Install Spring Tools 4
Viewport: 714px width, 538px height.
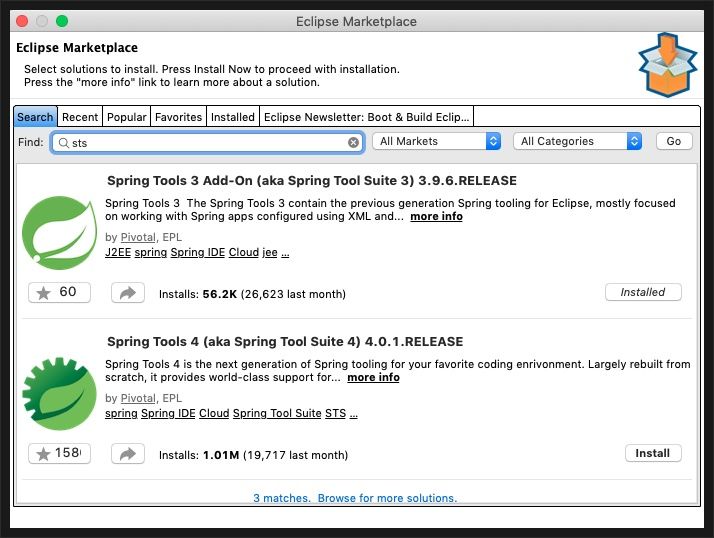pos(653,453)
